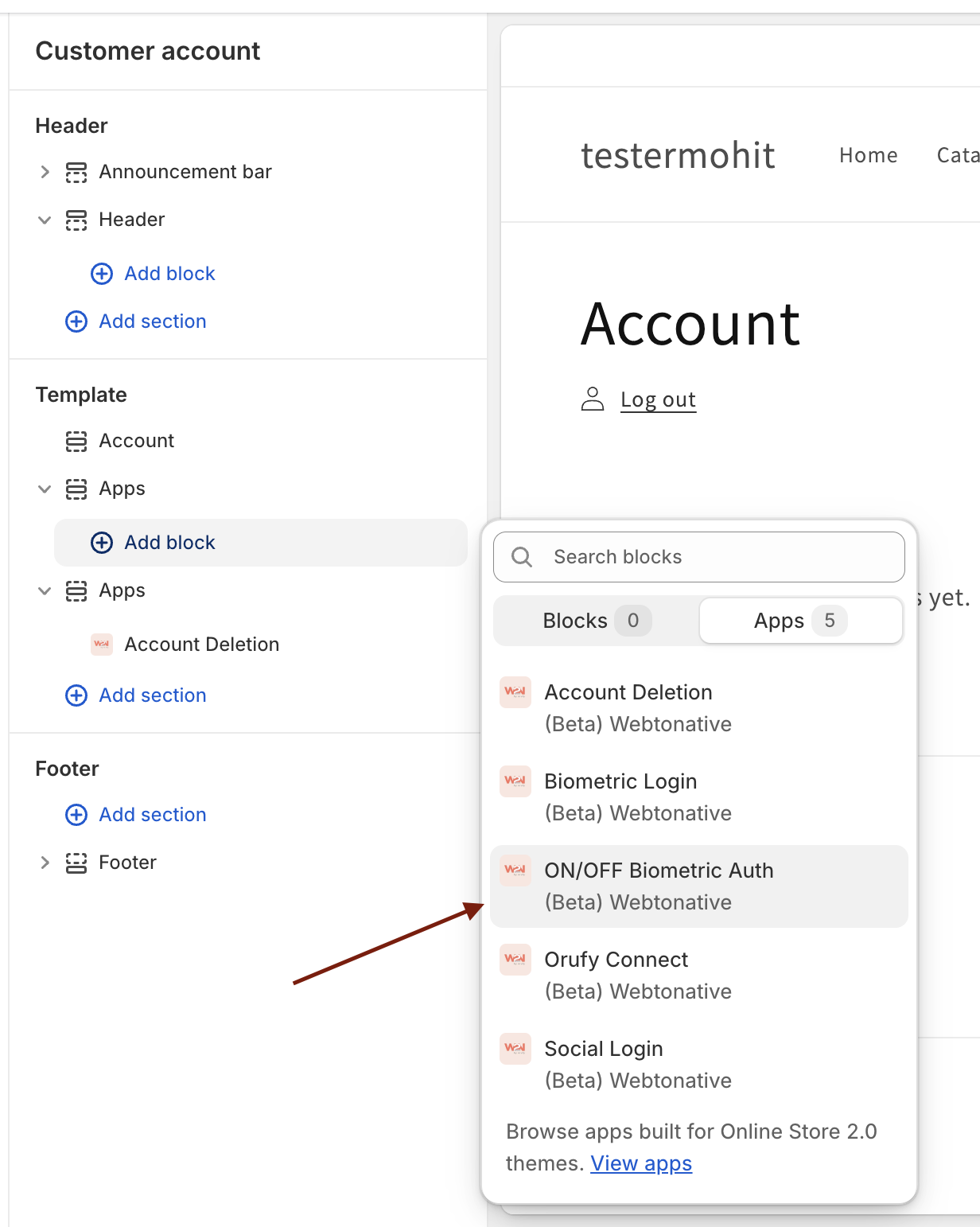Collapse the first Apps section
This screenshot has width=980, height=1227.
[45, 489]
